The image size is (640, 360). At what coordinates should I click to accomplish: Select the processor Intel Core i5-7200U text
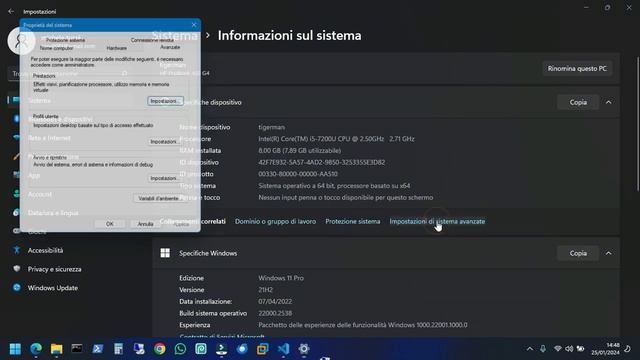click(x=336, y=139)
